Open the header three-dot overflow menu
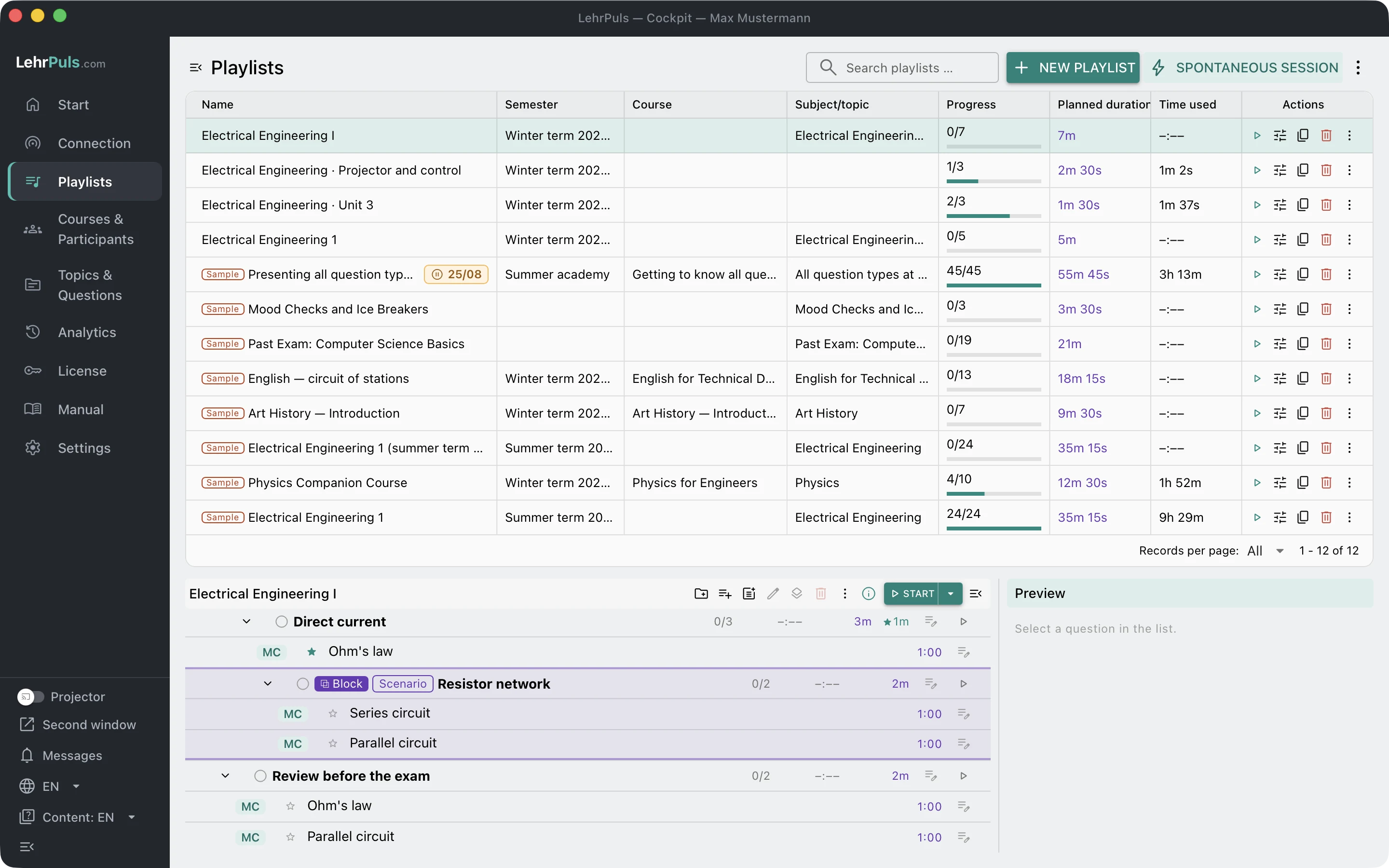This screenshot has height=868, width=1389. [1358, 68]
